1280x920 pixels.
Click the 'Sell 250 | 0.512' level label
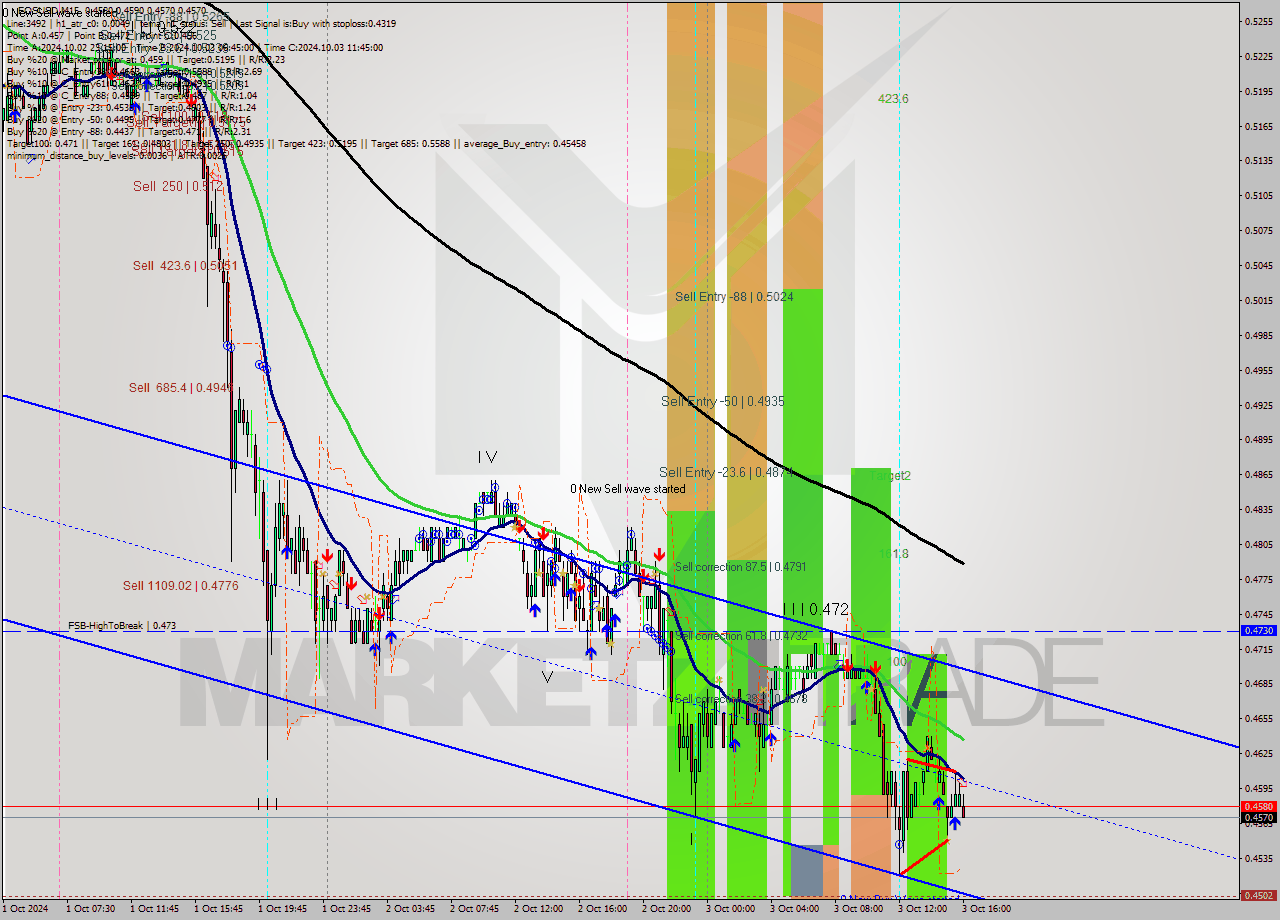178,186
